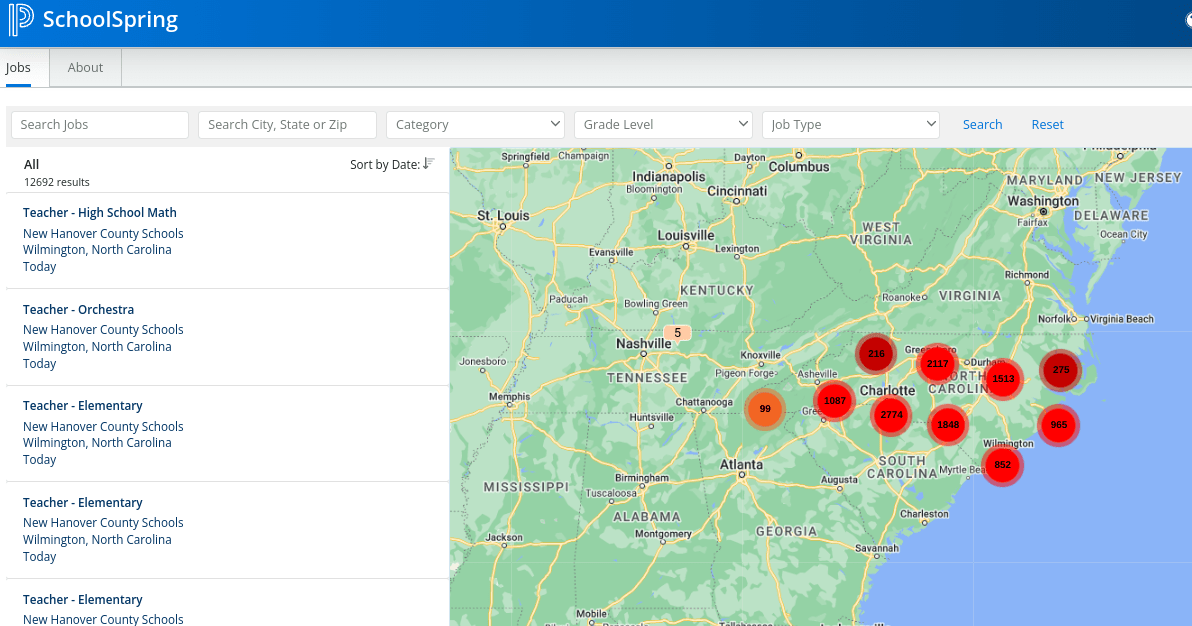Click the Nashville label on the map
The width and height of the screenshot is (1192, 626).
pos(643,344)
